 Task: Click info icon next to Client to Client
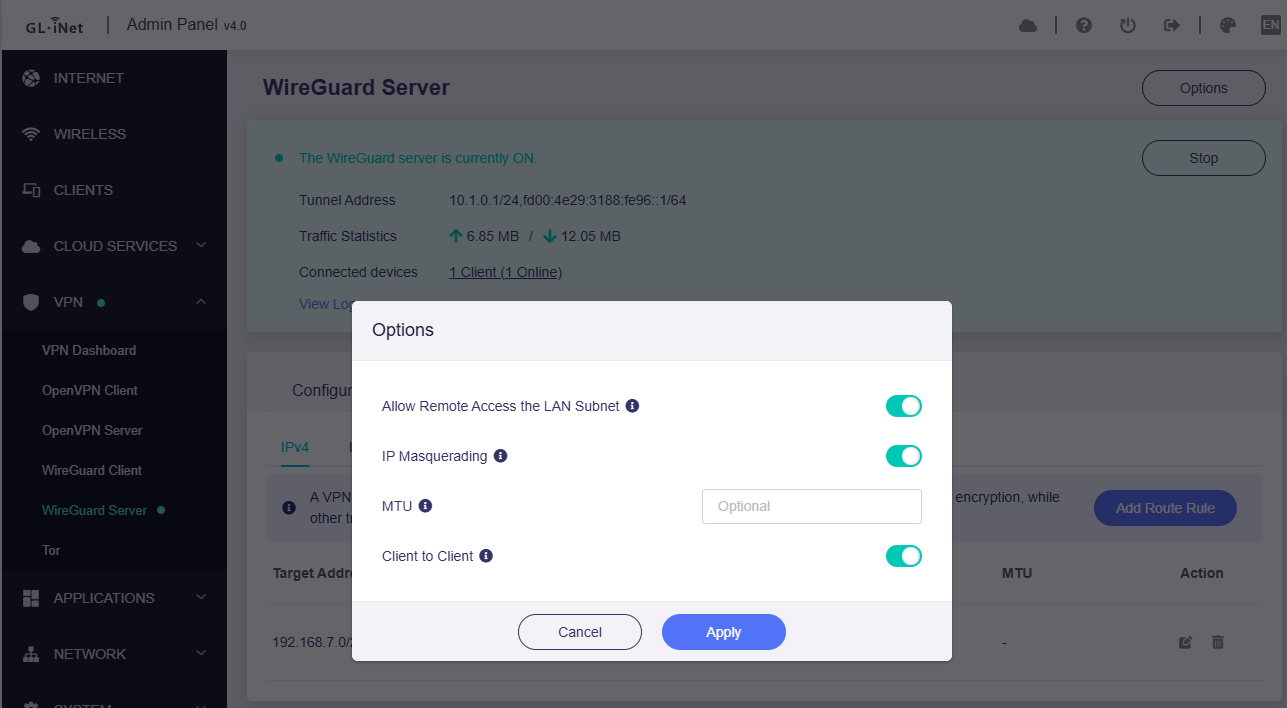[x=486, y=556]
